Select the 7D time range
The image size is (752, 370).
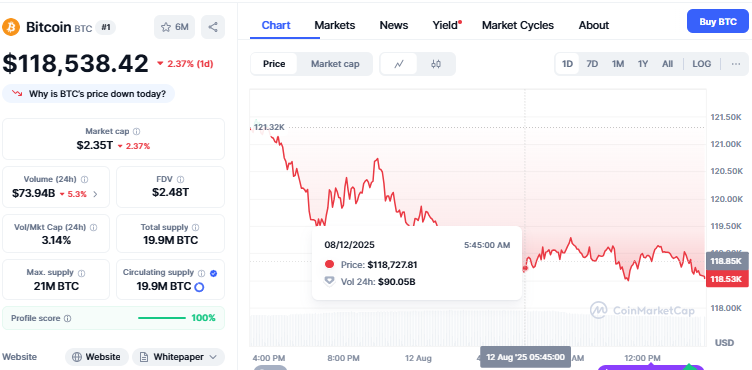[592, 64]
